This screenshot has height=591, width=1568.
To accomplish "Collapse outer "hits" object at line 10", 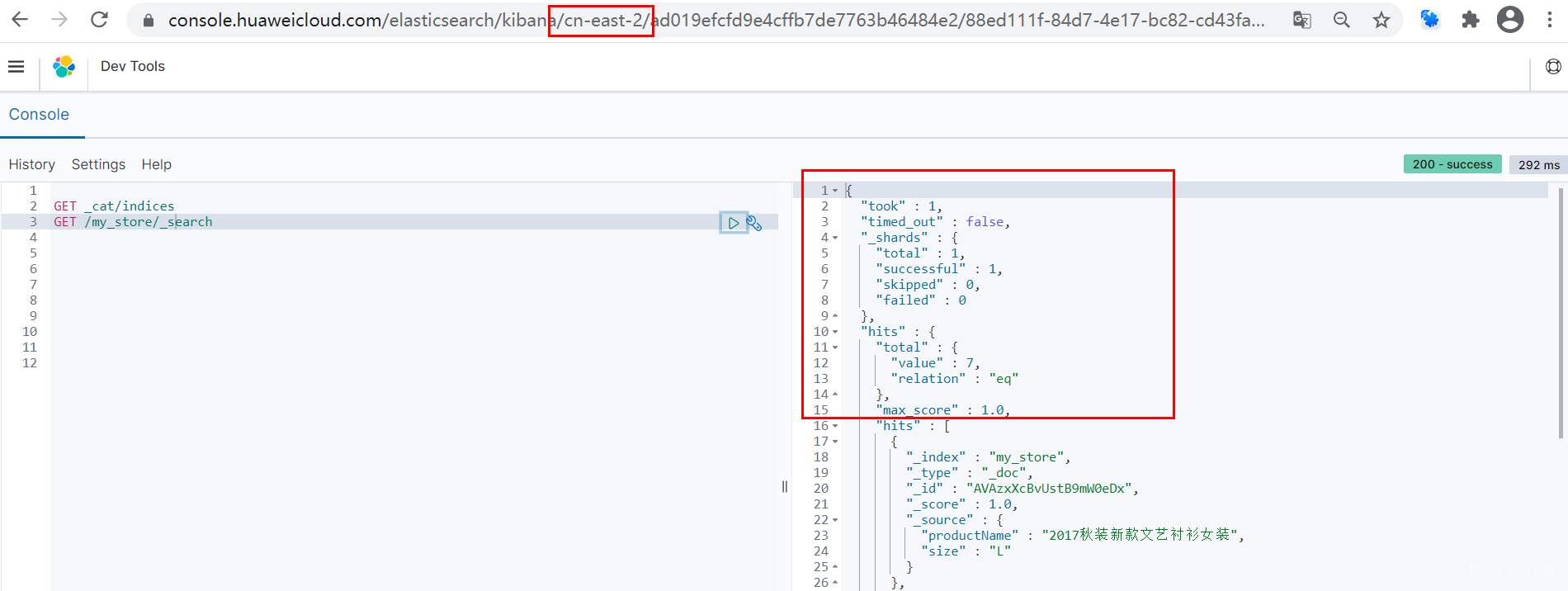I will (835, 332).
